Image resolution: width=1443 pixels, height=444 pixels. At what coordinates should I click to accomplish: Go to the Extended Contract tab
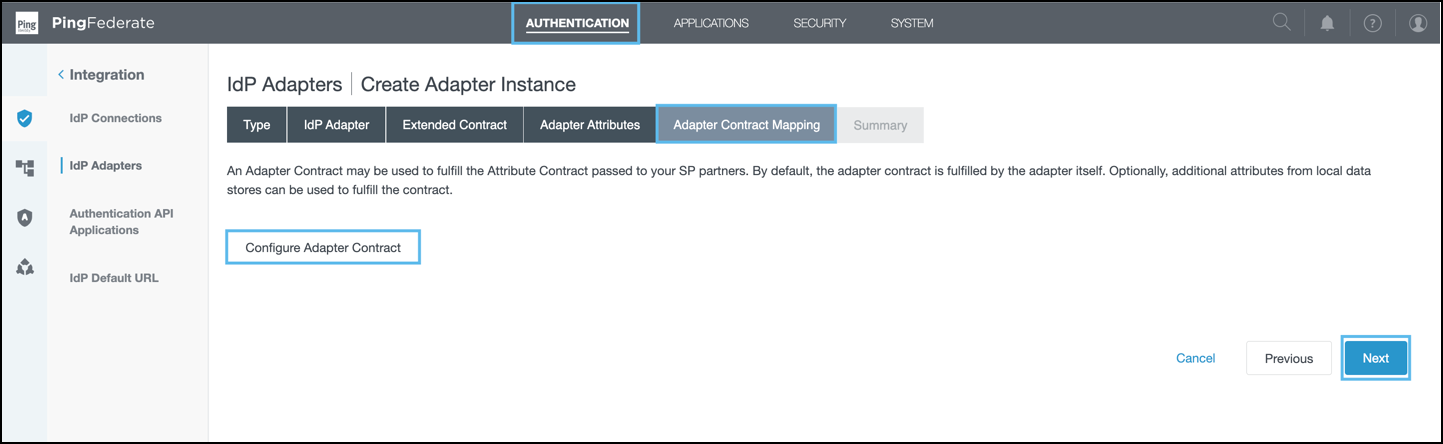[x=455, y=125]
